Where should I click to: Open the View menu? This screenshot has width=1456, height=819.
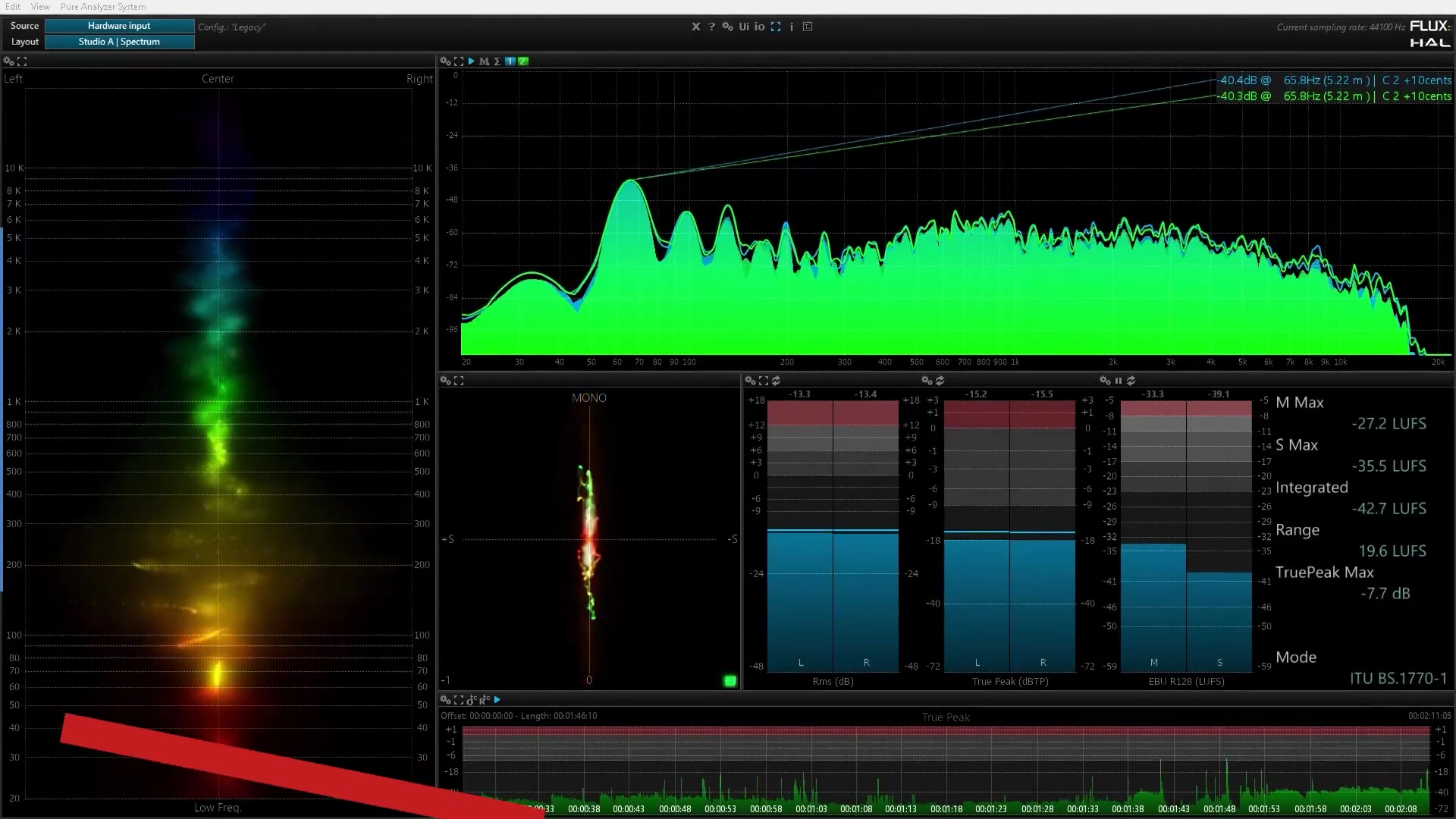tap(40, 7)
